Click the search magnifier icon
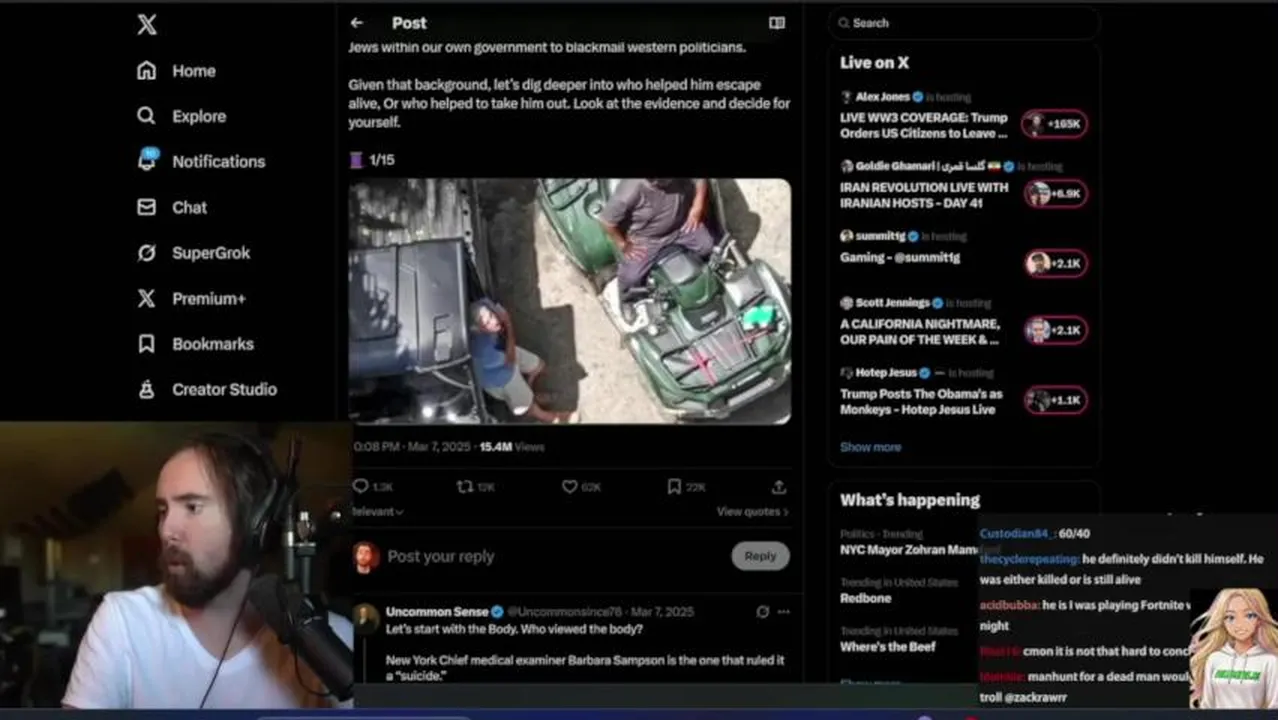1278x720 pixels. tap(844, 23)
